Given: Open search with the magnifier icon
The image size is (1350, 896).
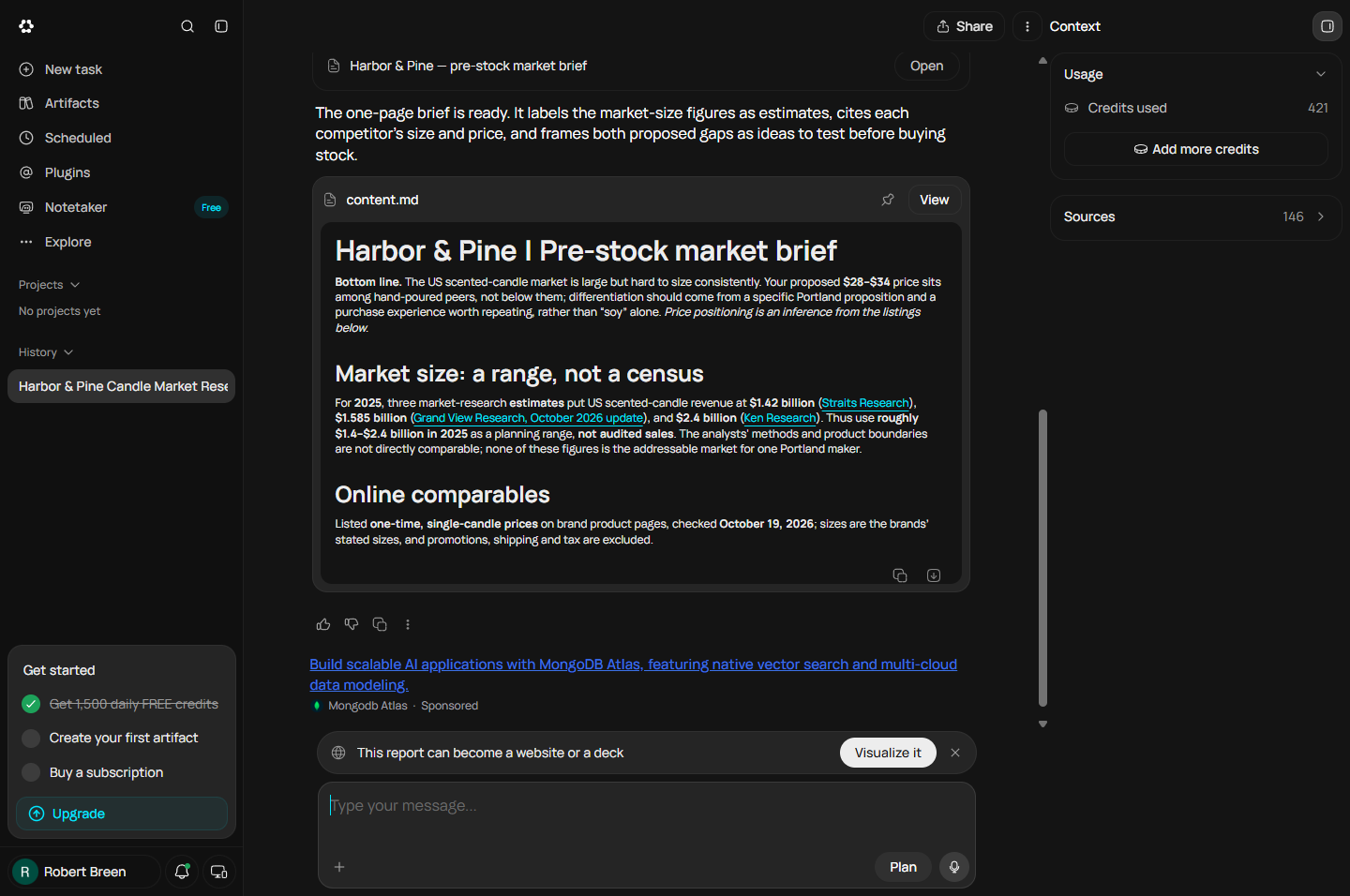Looking at the screenshot, I should click(187, 26).
